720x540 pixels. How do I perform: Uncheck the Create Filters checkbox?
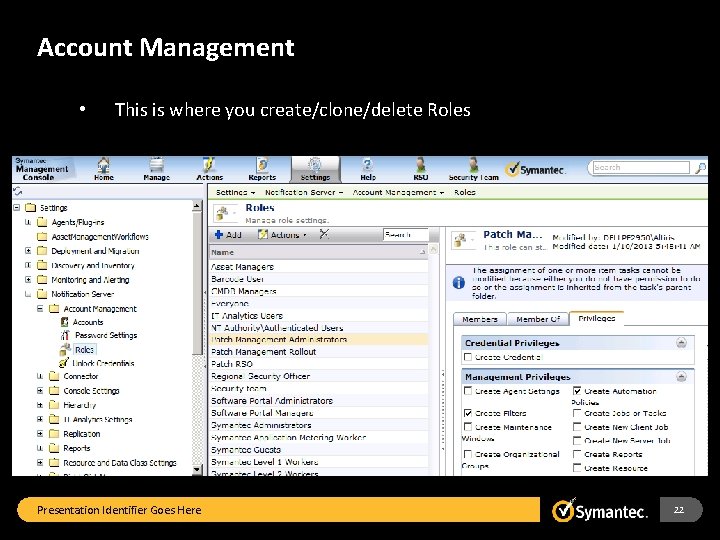[x=468, y=413]
